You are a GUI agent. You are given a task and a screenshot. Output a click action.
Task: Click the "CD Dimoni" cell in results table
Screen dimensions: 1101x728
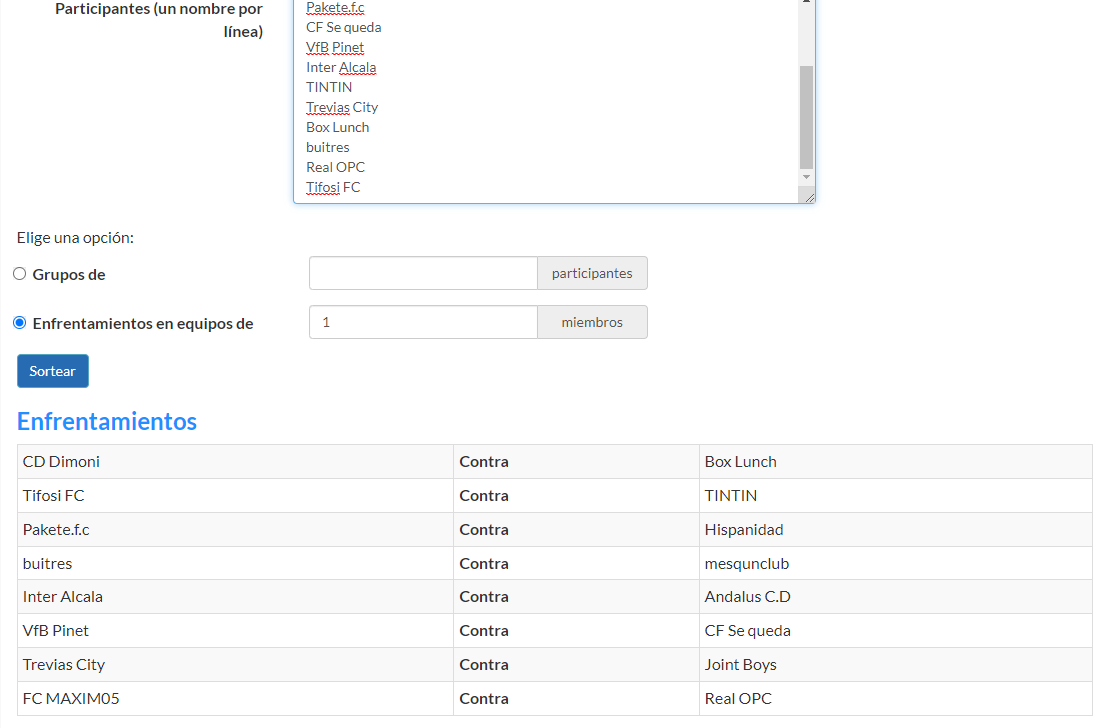click(62, 461)
